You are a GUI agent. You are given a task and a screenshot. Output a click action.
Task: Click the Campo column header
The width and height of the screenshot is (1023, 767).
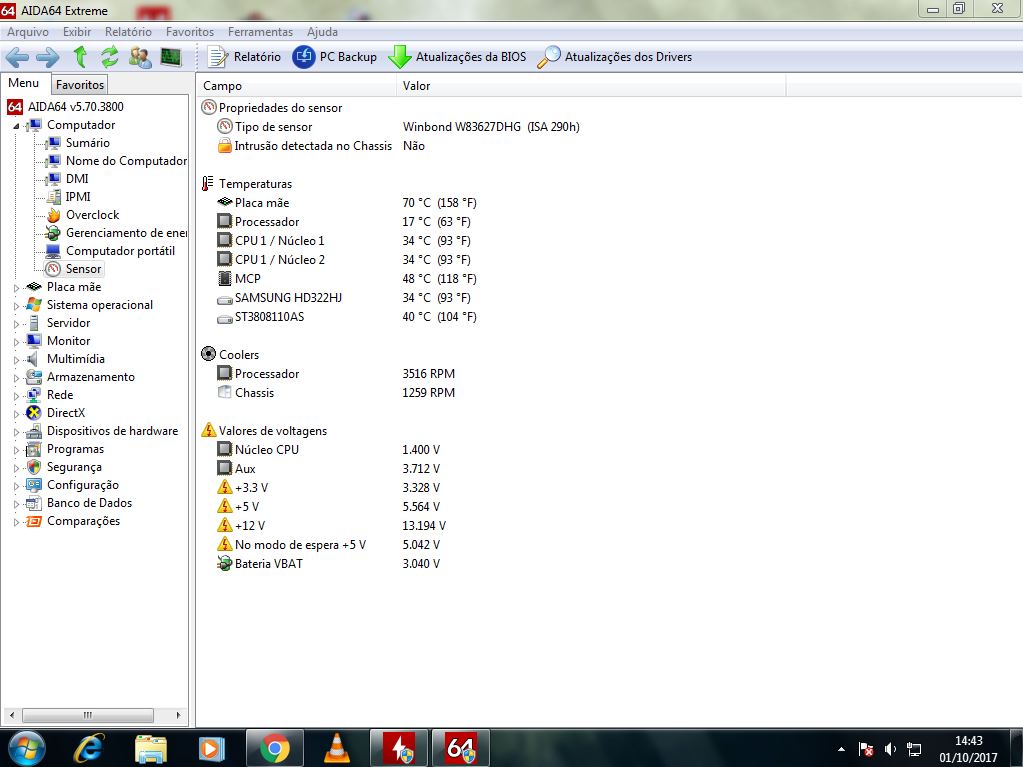pos(296,85)
